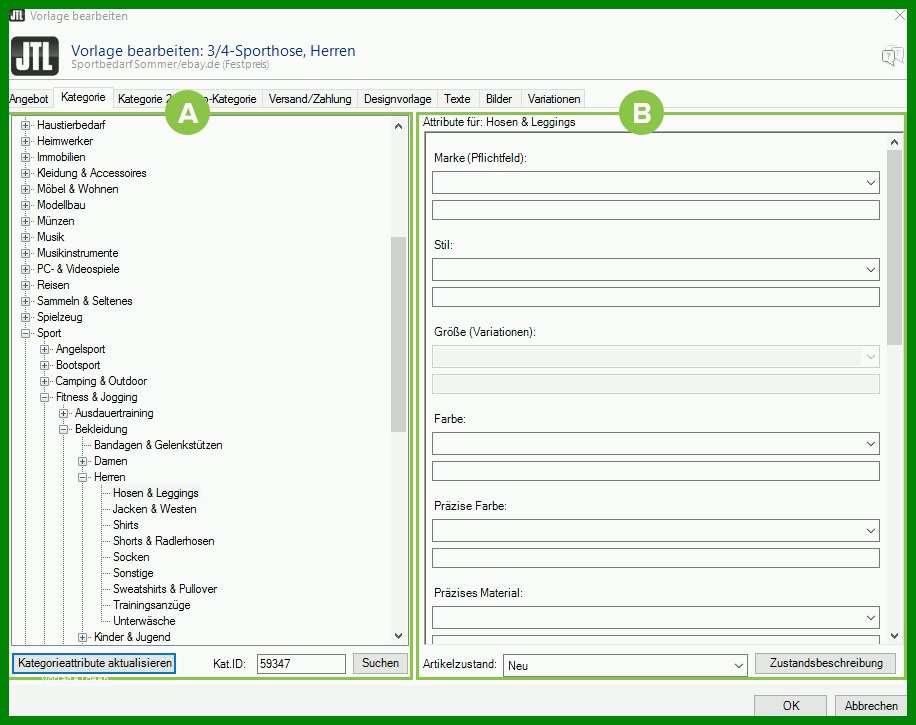Screen dimensions: 916x725
Task: Open the Marke (Pflichtfeld) dropdown
Action: [x=870, y=183]
